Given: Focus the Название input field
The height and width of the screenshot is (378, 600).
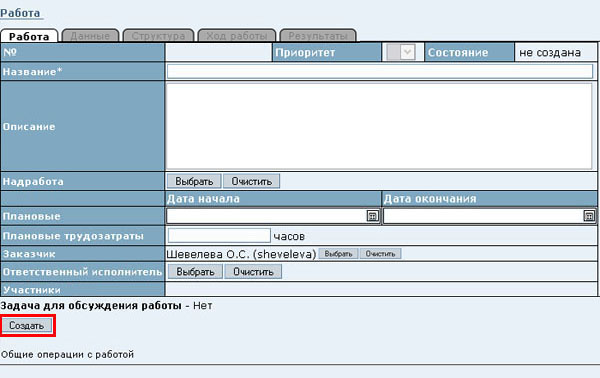Looking at the screenshot, I should pos(380,72).
